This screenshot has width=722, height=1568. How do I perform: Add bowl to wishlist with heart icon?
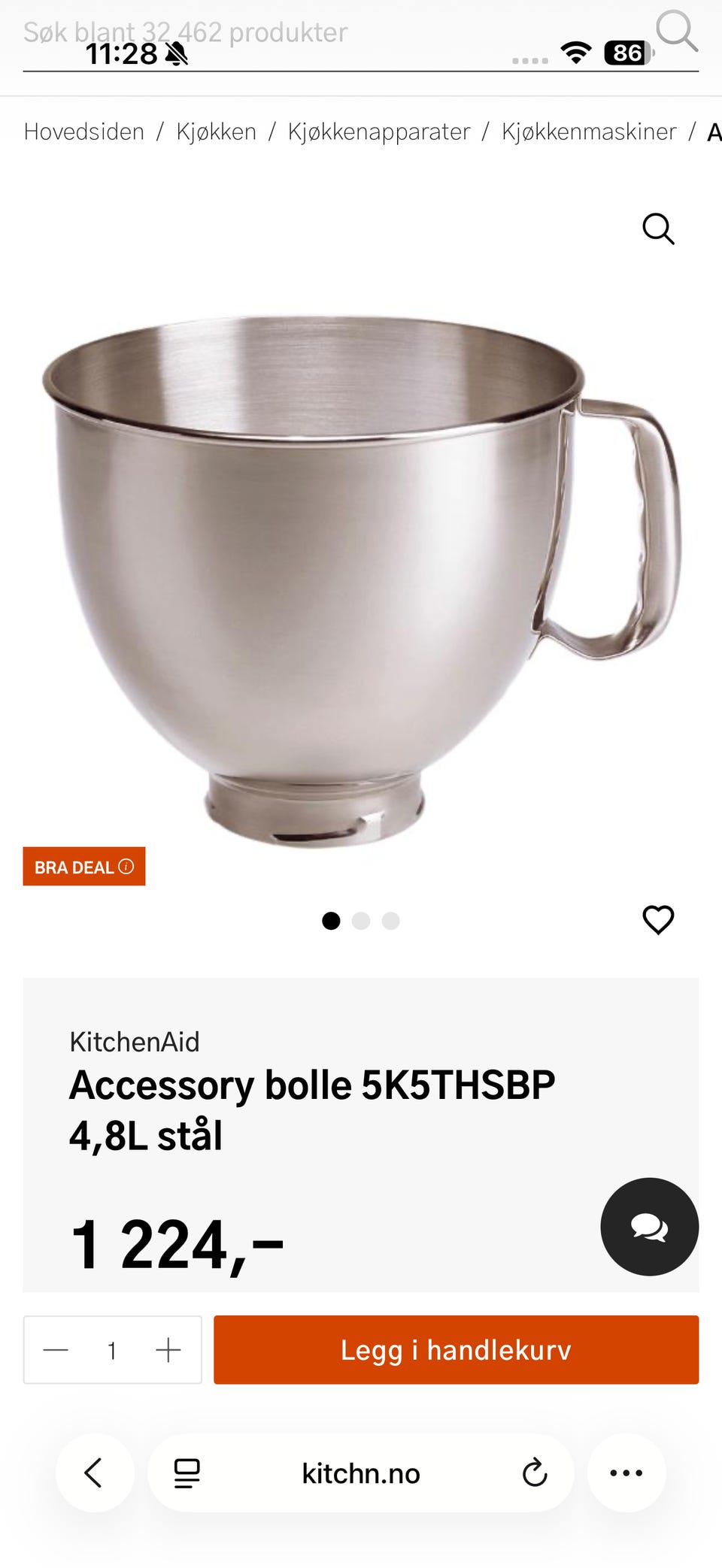click(x=658, y=919)
